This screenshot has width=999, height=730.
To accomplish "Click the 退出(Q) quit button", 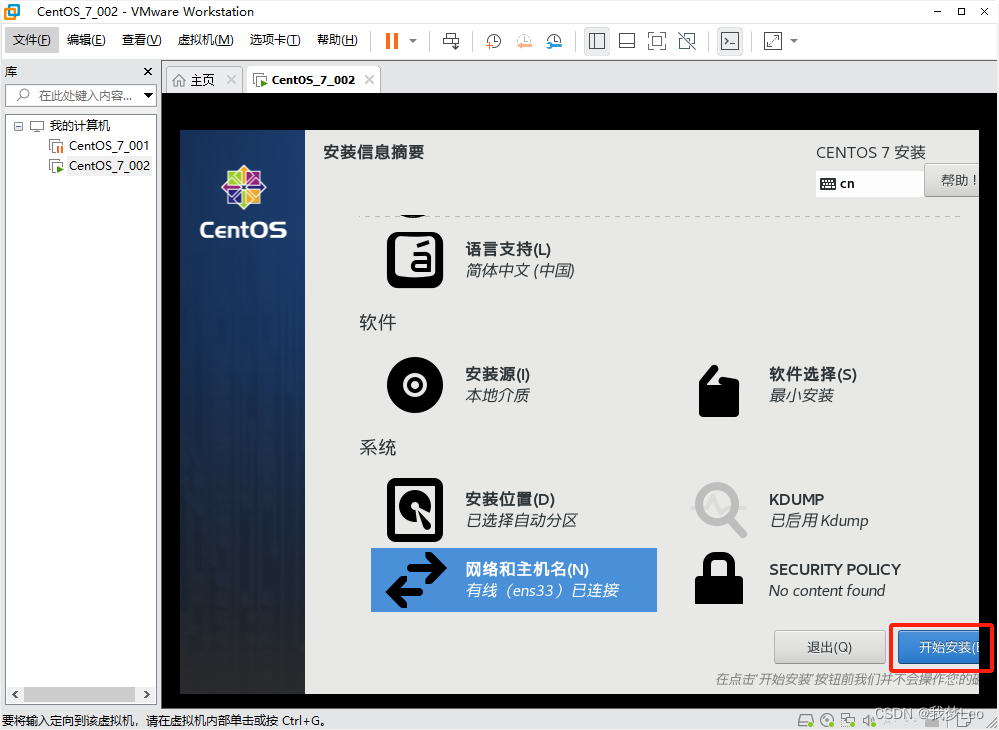I will [x=830, y=647].
